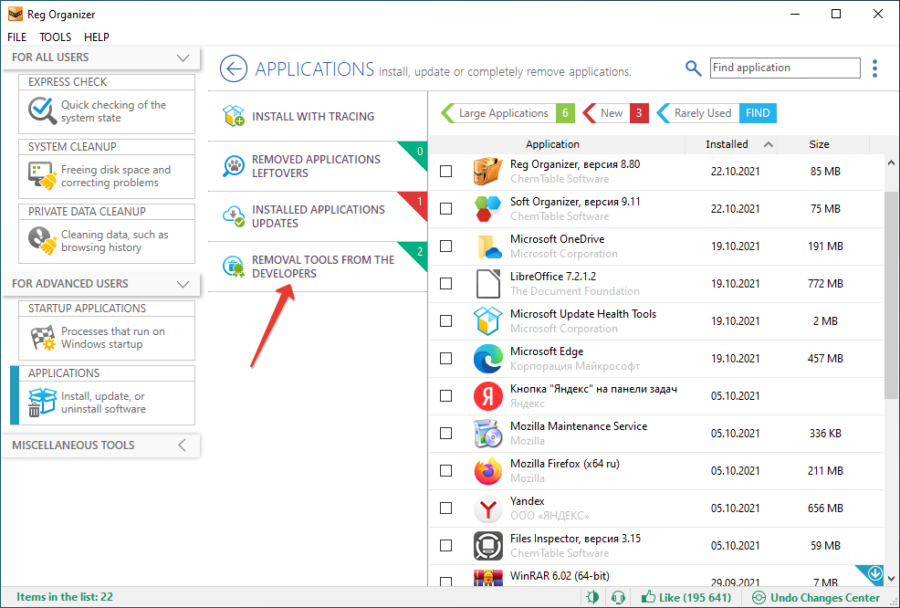Click the Install with Tracing box icon

pyautogui.click(x=234, y=116)
